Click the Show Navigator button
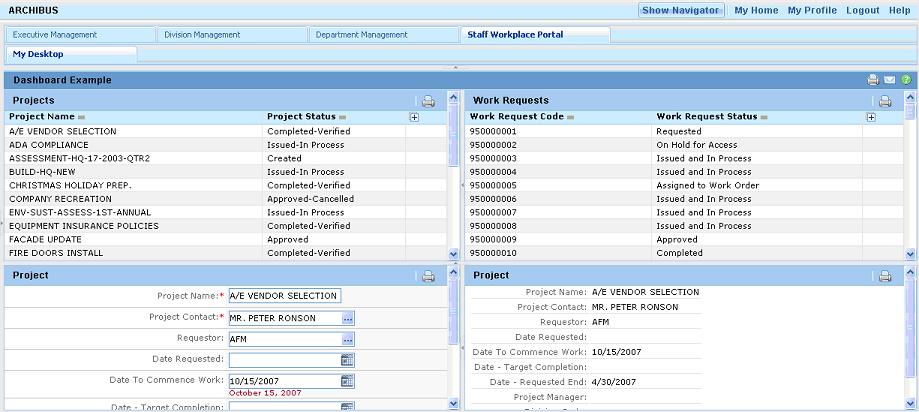 pos(681,10)
